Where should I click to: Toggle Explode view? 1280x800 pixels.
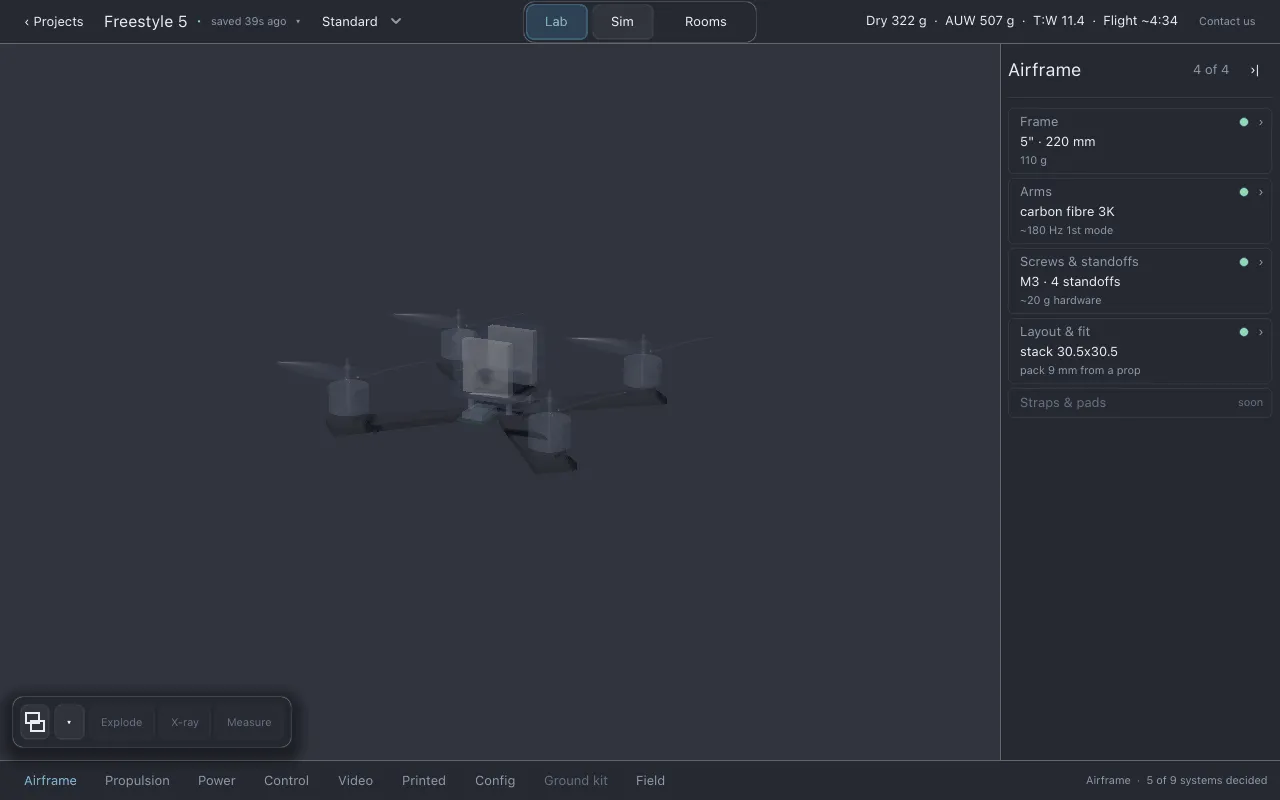click(x=121, y=722)
